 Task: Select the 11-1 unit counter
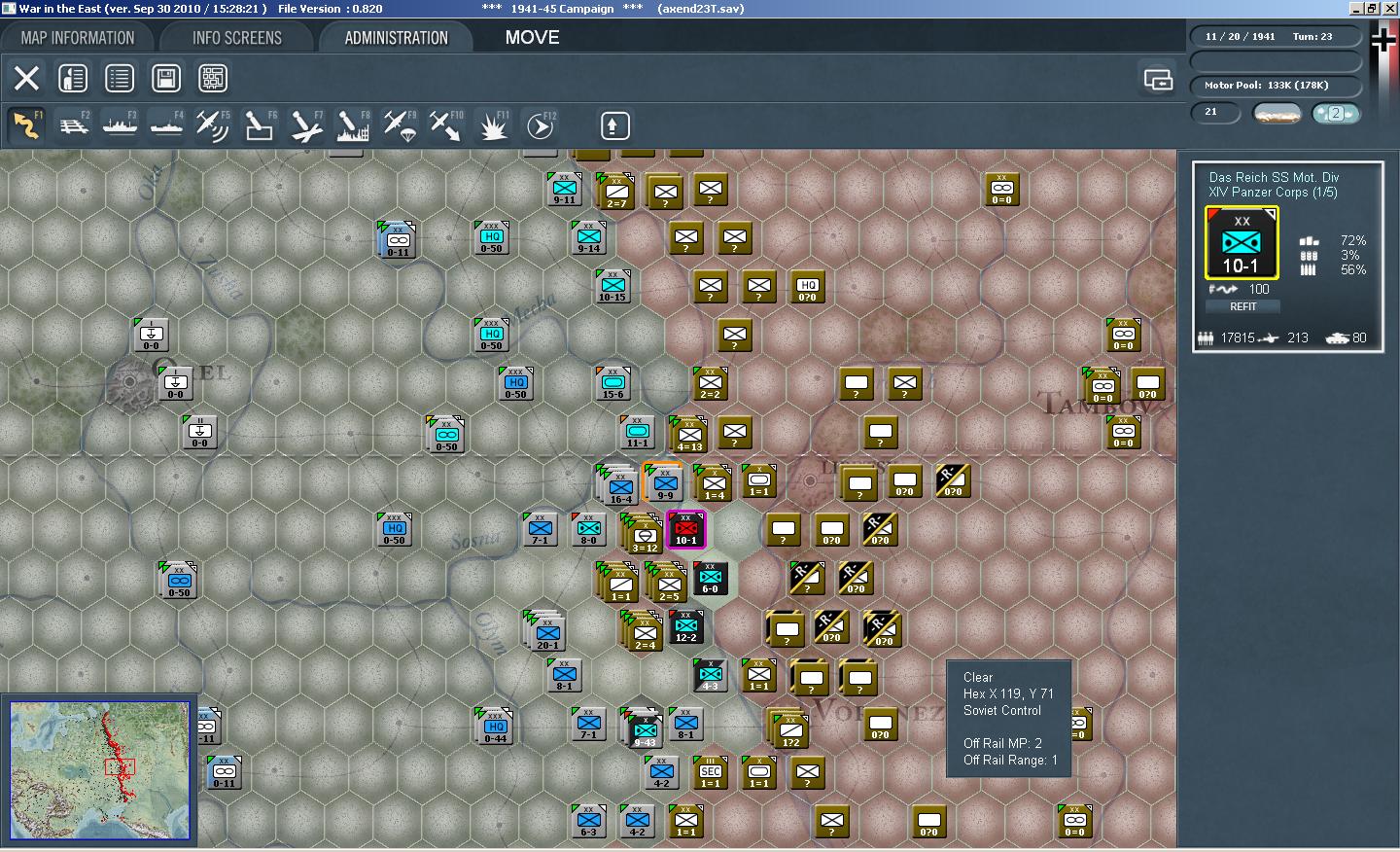point(638,432)
